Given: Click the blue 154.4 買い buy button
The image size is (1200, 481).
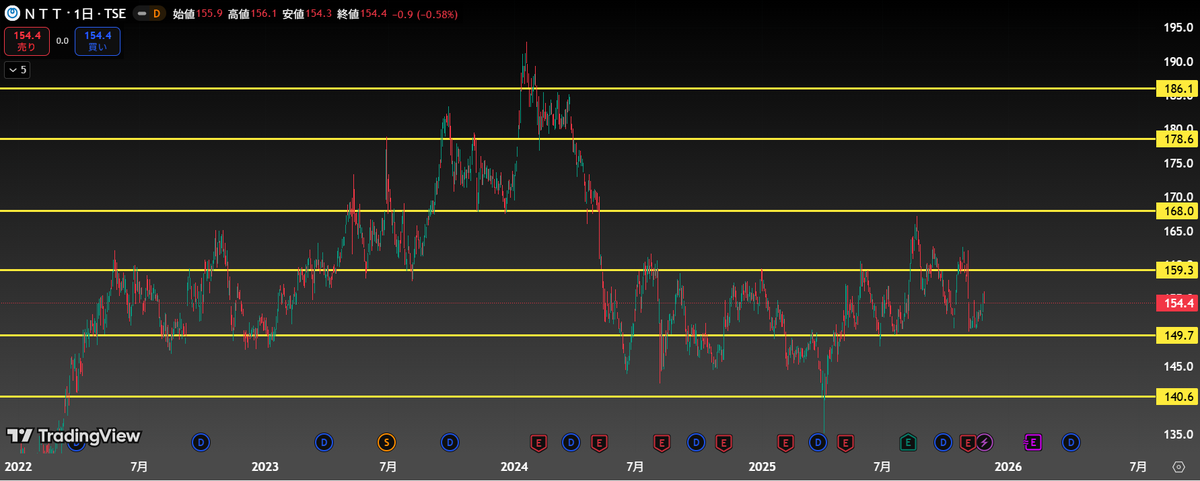Looking at the screenshot, I should [x=98, y=41].
